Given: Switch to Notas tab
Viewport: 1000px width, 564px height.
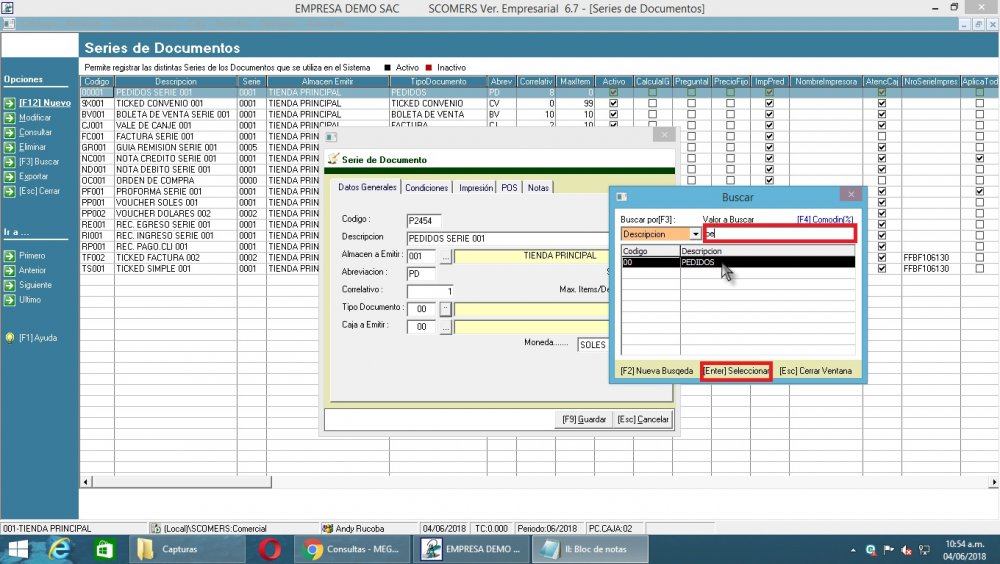Looking at the screenshot, I should pos(538,188).
